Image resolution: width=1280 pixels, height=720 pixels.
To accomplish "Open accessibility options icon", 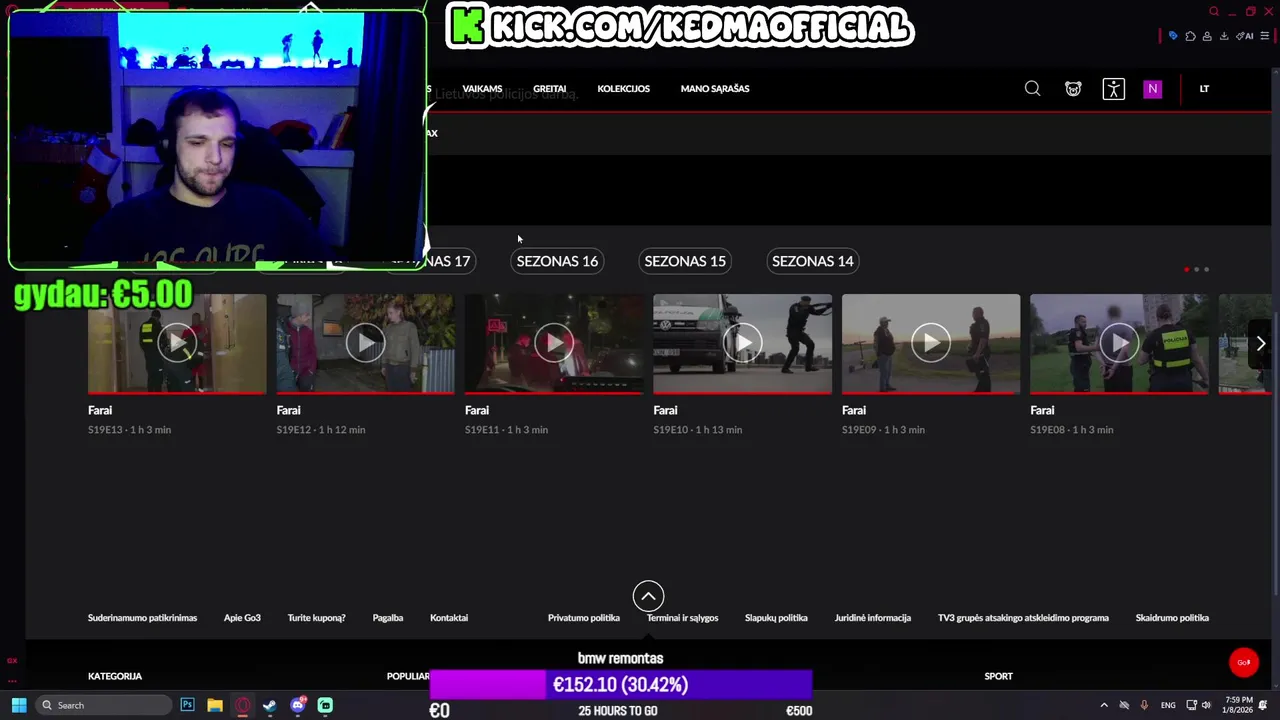I will click(x=1113, y=89).
